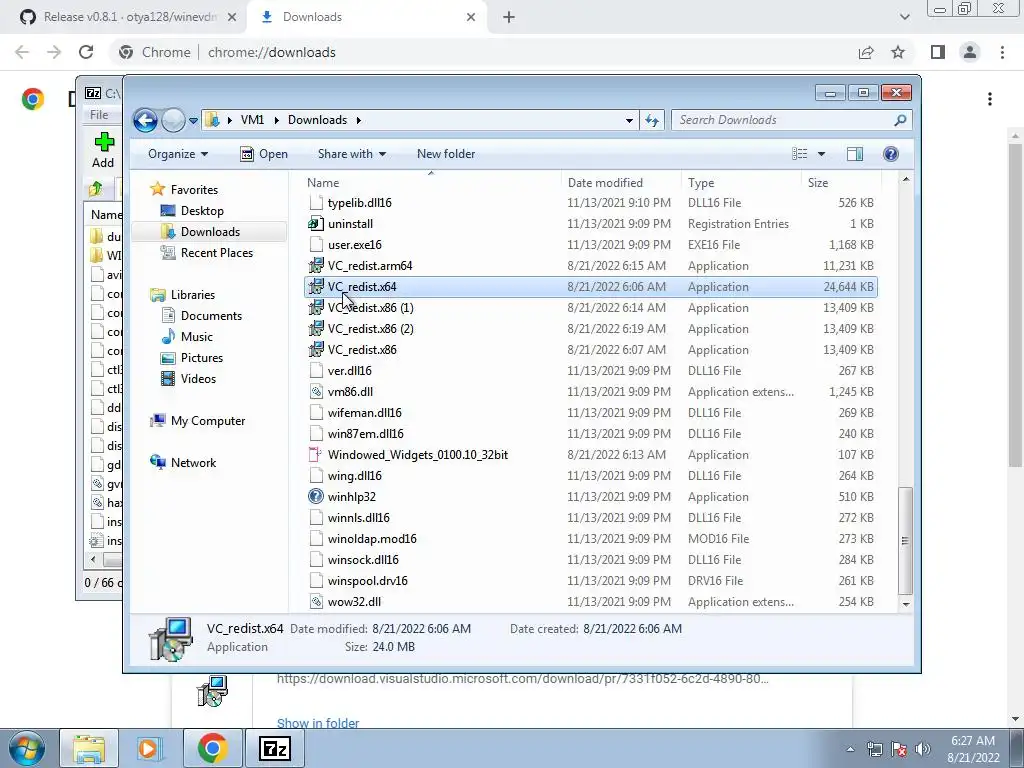The height and width of the screenshot is (768, 1024).
Task: Click VM1 in the address breadcrumb
Action: pyautogui.click(x=252, y=120)
